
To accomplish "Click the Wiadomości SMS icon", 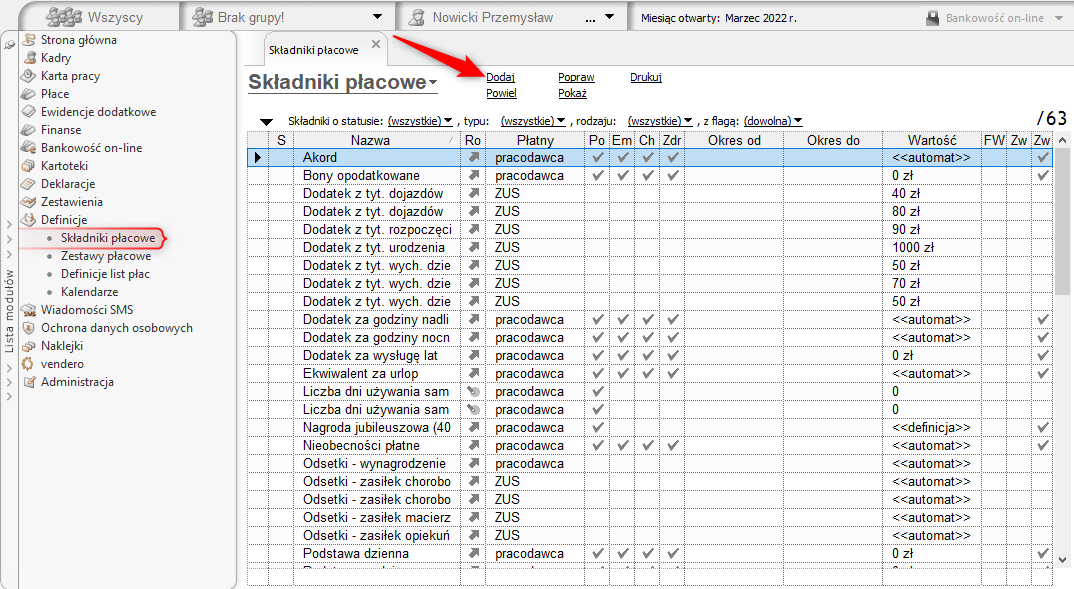I will (29, 310).
